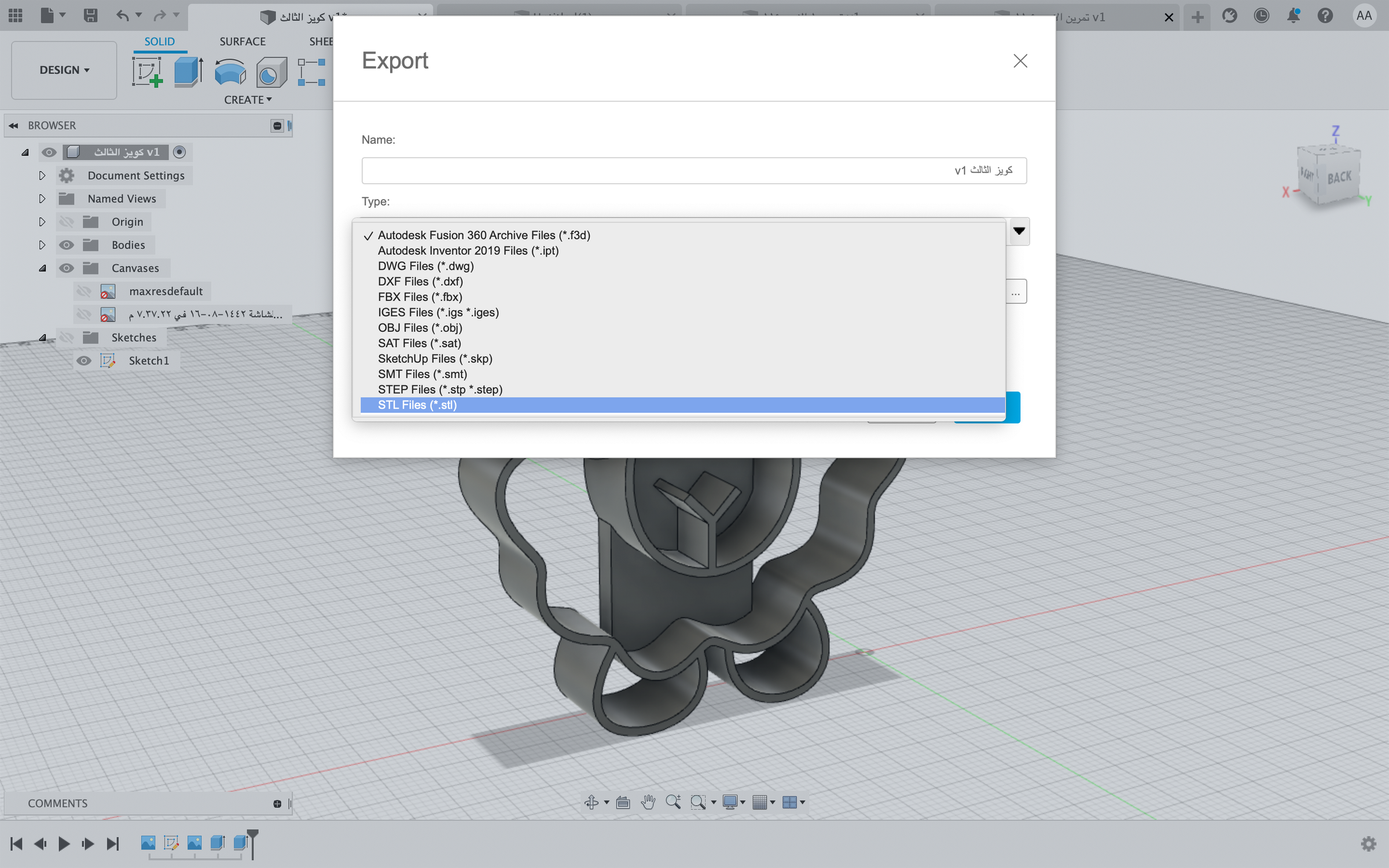Viewport: 1389px width, 868px height.
Task: Click the browse location ellipsis button
Action: [1016, 292]
